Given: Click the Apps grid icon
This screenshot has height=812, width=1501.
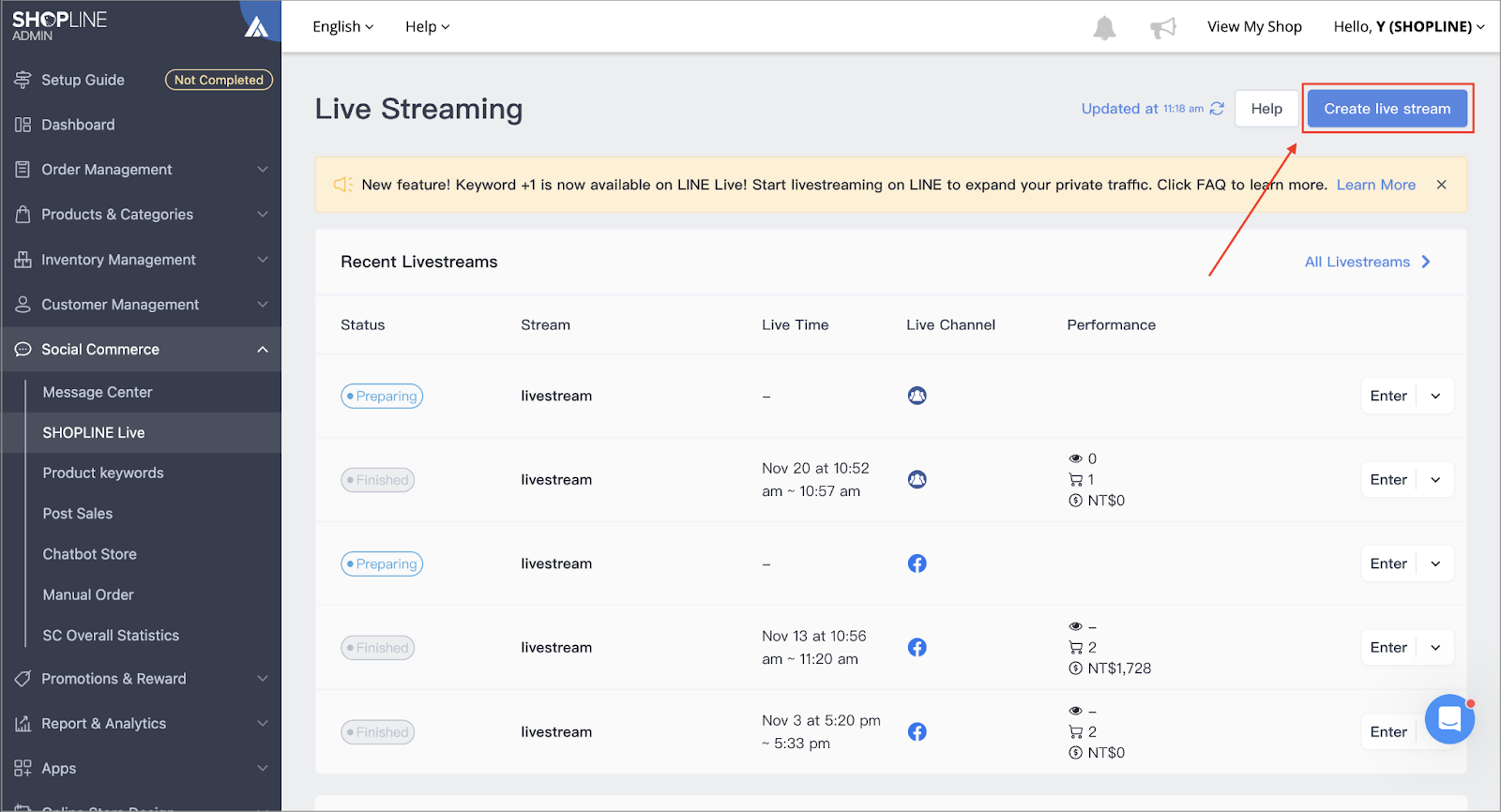Looking at the screenshot, I should coord(23,769).
